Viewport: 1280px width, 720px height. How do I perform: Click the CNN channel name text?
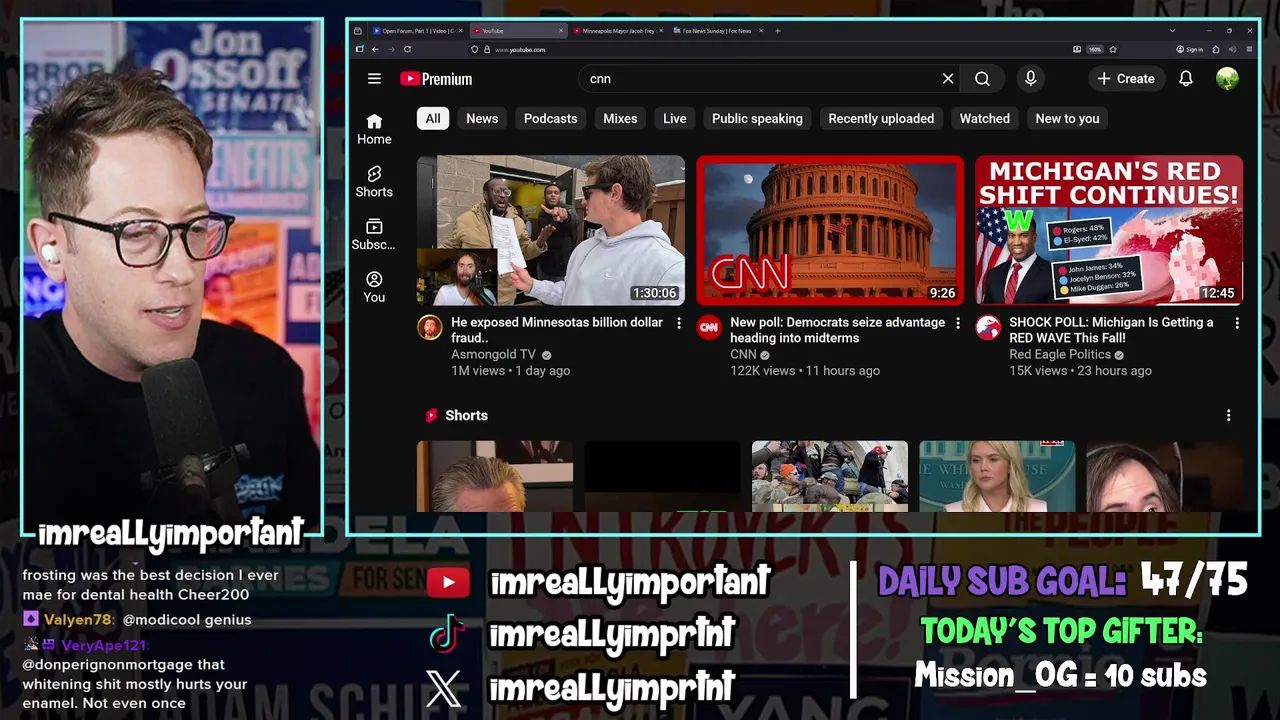(x=743, y=354)
